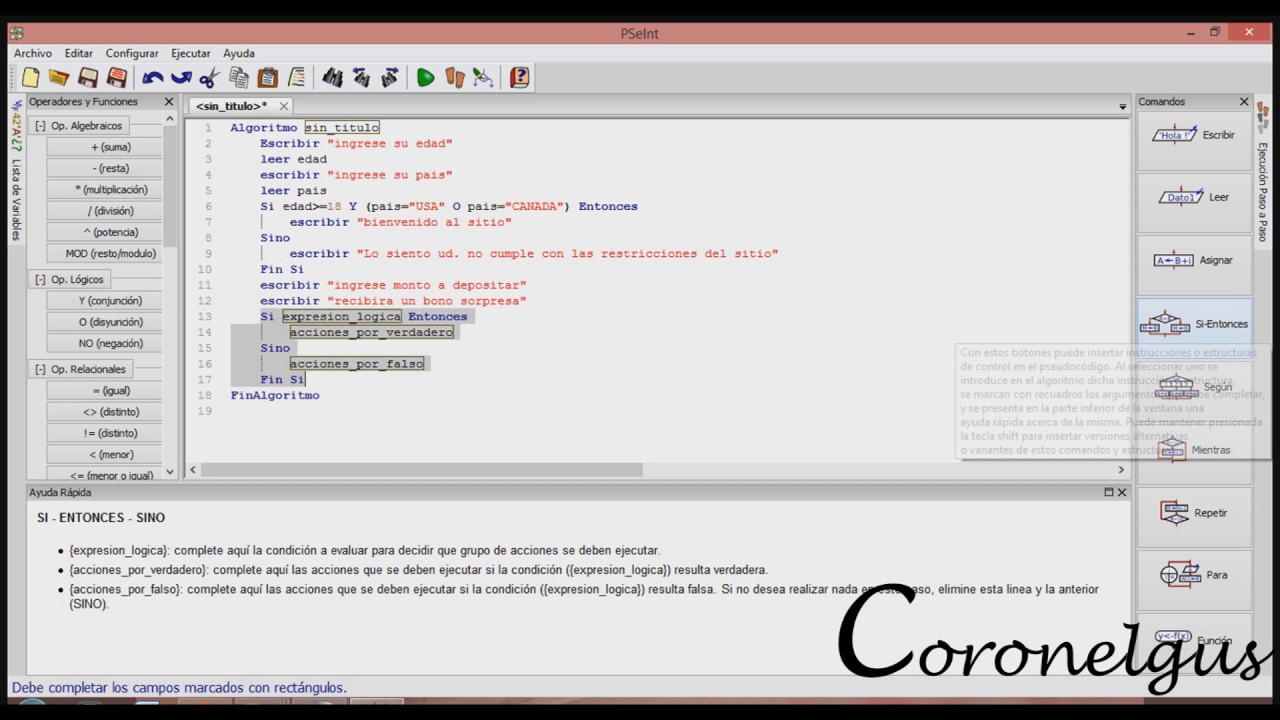Save the current file
The width and height of the screenshot is (1280, 720).
pyautogui.click(x=88, y=77)
